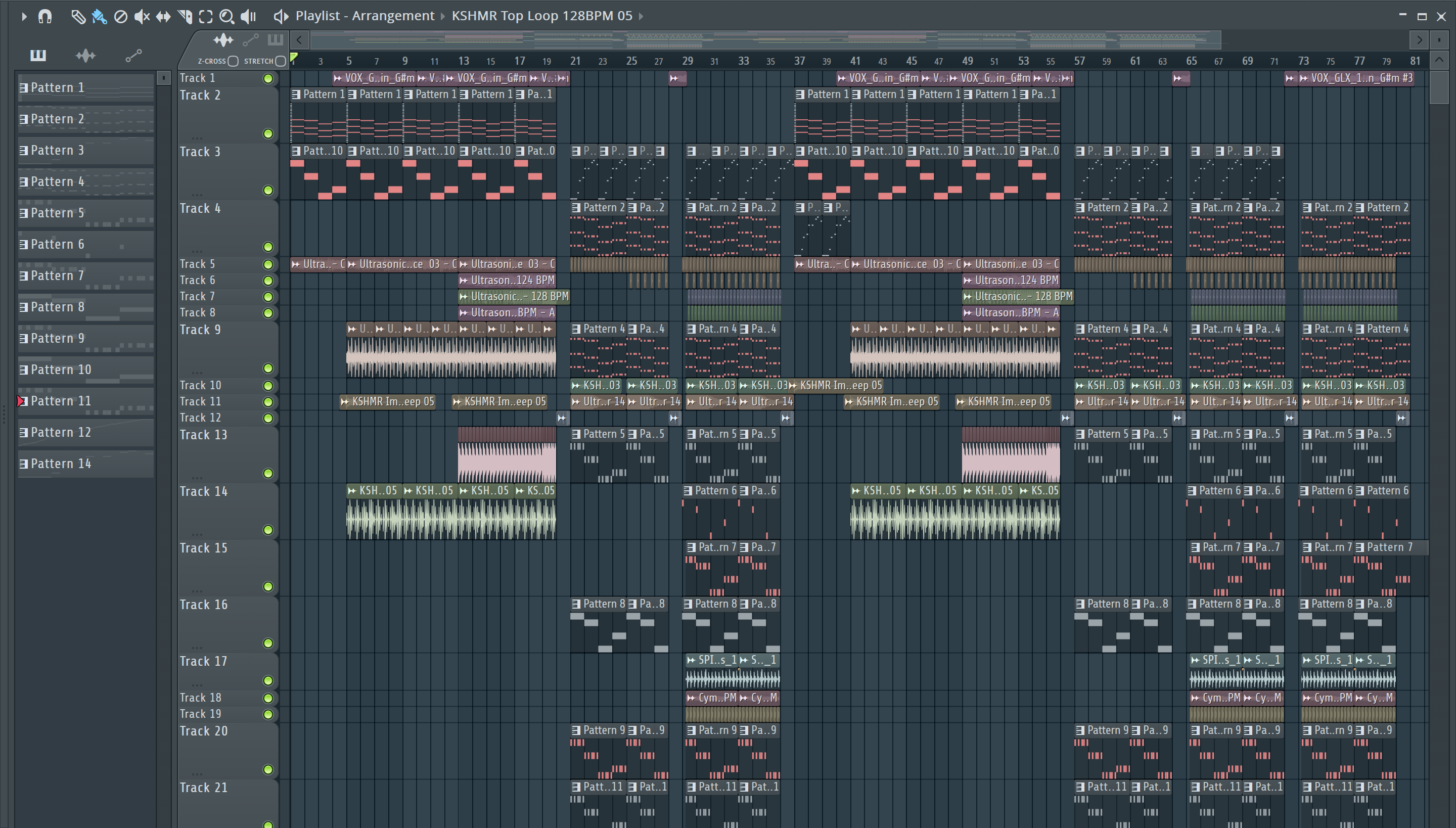
Task: Select the Draw pencil tool
Action: (x=78, y=17)
